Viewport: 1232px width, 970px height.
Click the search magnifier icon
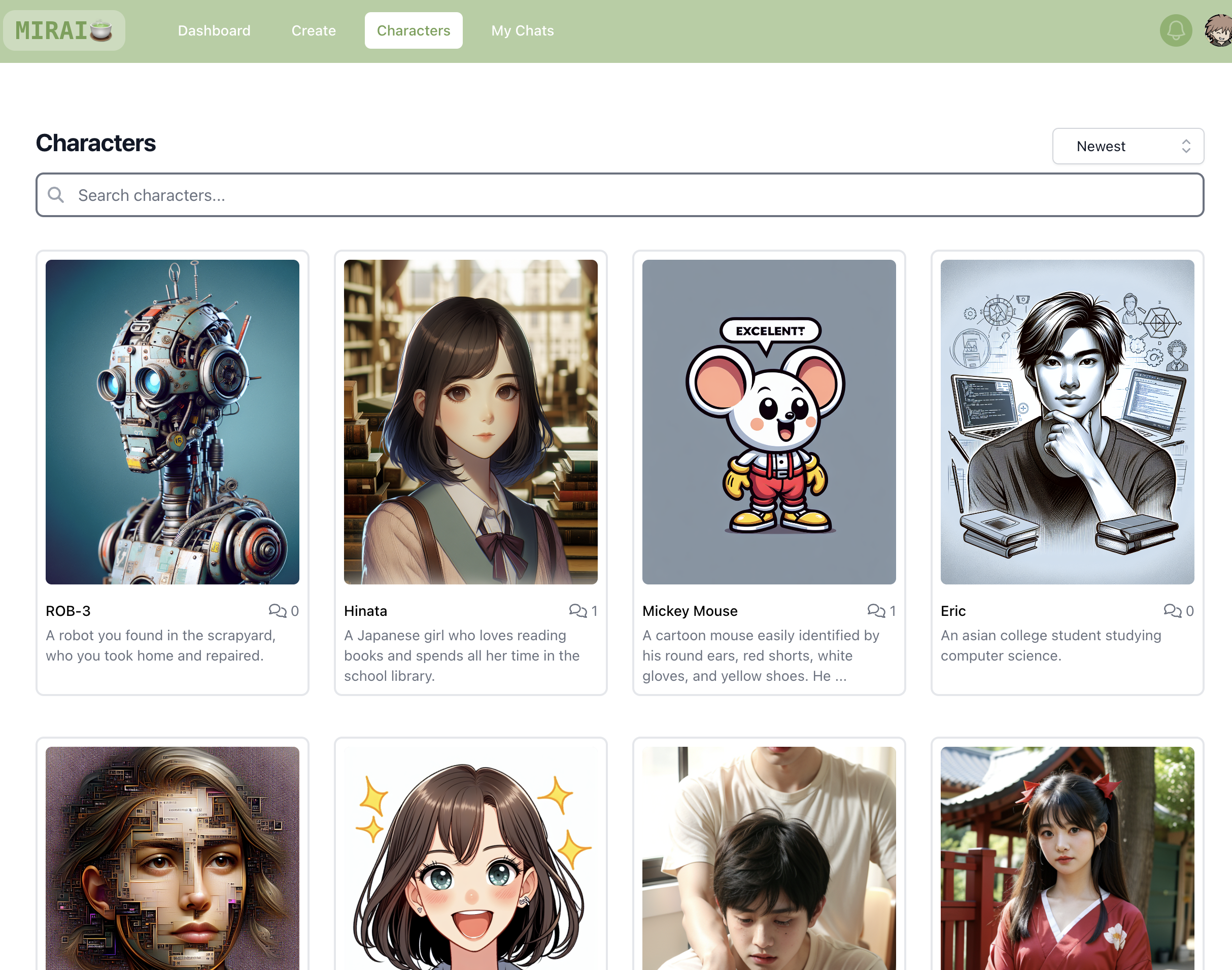[x=56, y=195]
